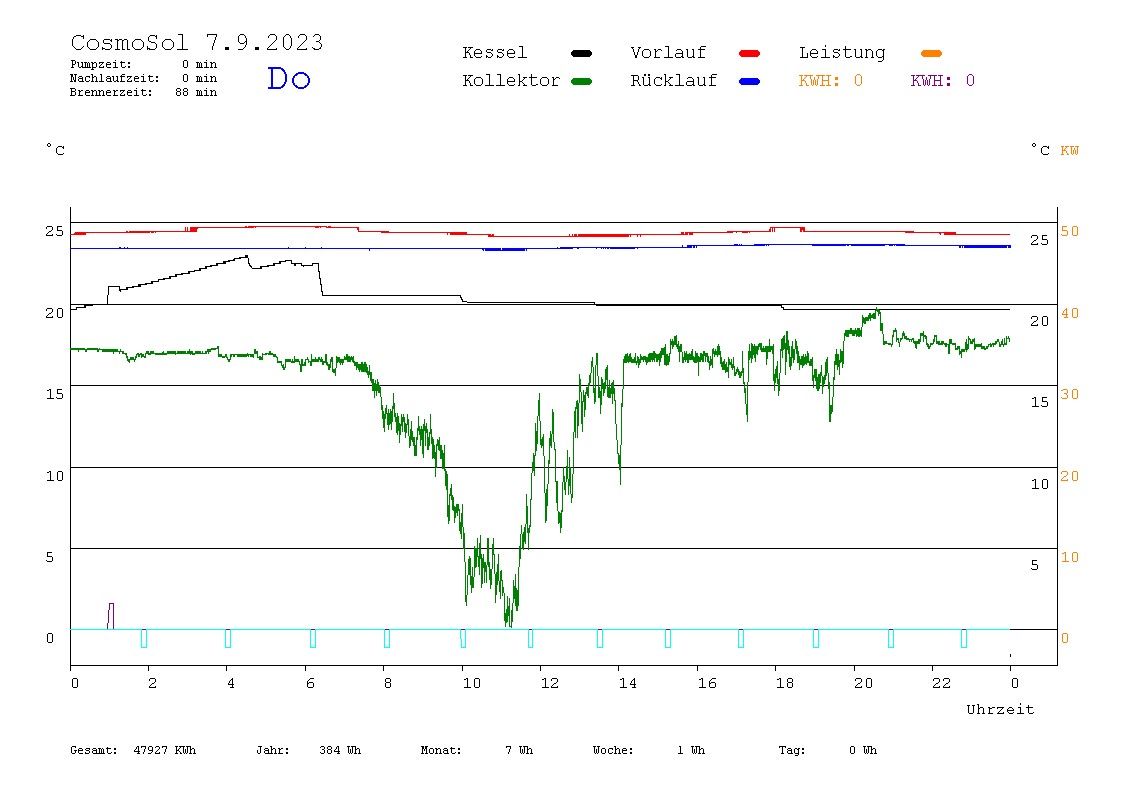Click the 'Gesamt: 47927 KWh' total
This screenshot has width=1148, height=812.
click(133, 750)
